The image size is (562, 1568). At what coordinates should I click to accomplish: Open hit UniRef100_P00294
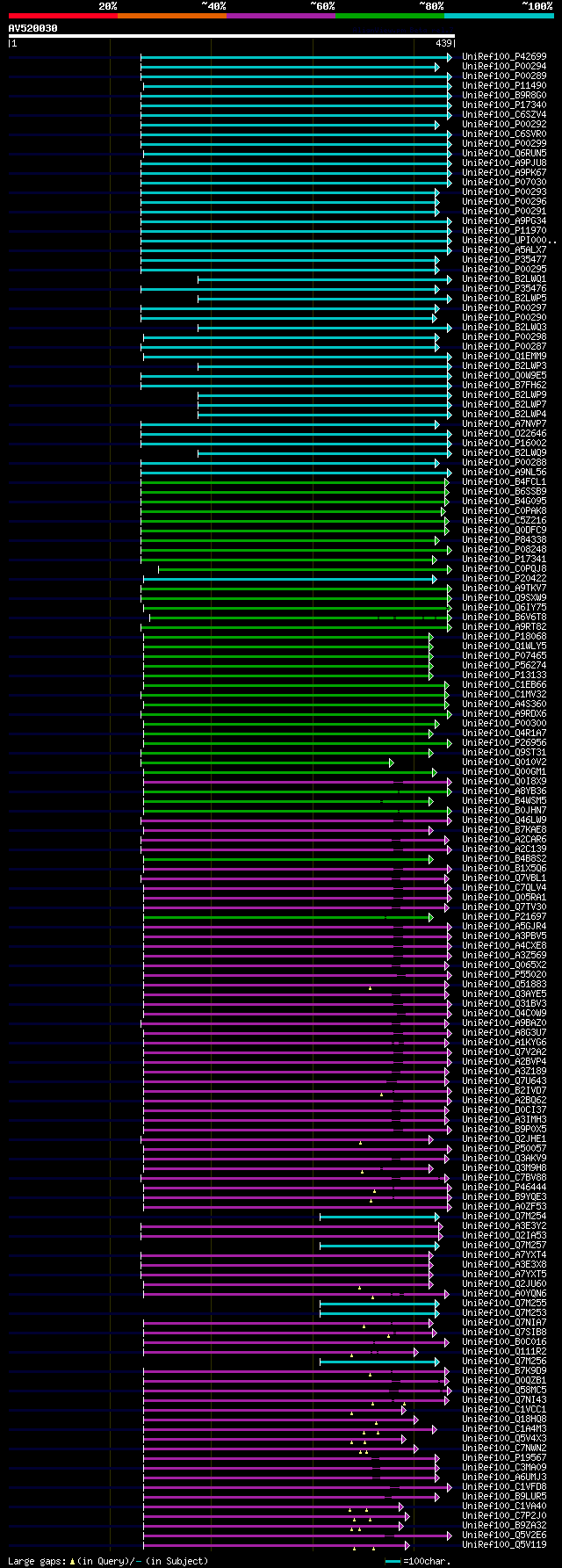pos(504,67)
